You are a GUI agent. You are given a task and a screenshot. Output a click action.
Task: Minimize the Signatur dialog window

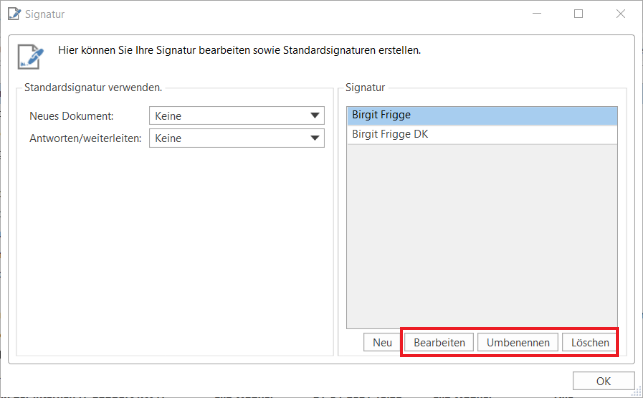pyautogui.click(x=537, y=14)
